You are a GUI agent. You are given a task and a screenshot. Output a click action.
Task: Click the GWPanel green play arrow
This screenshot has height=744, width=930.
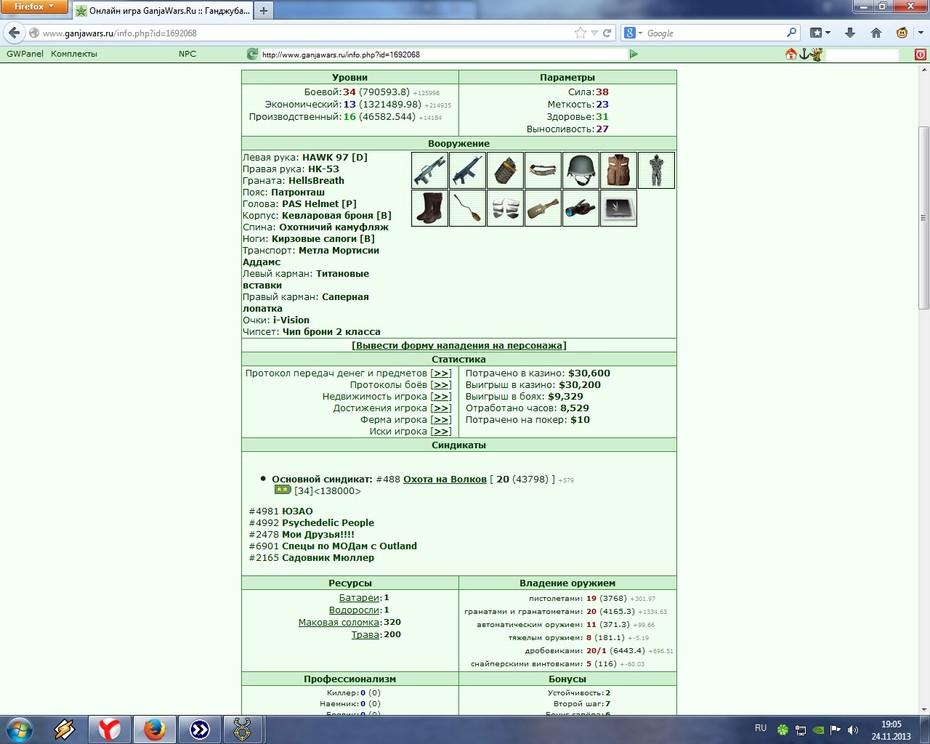pyautogui.click(x=633, y=54)
